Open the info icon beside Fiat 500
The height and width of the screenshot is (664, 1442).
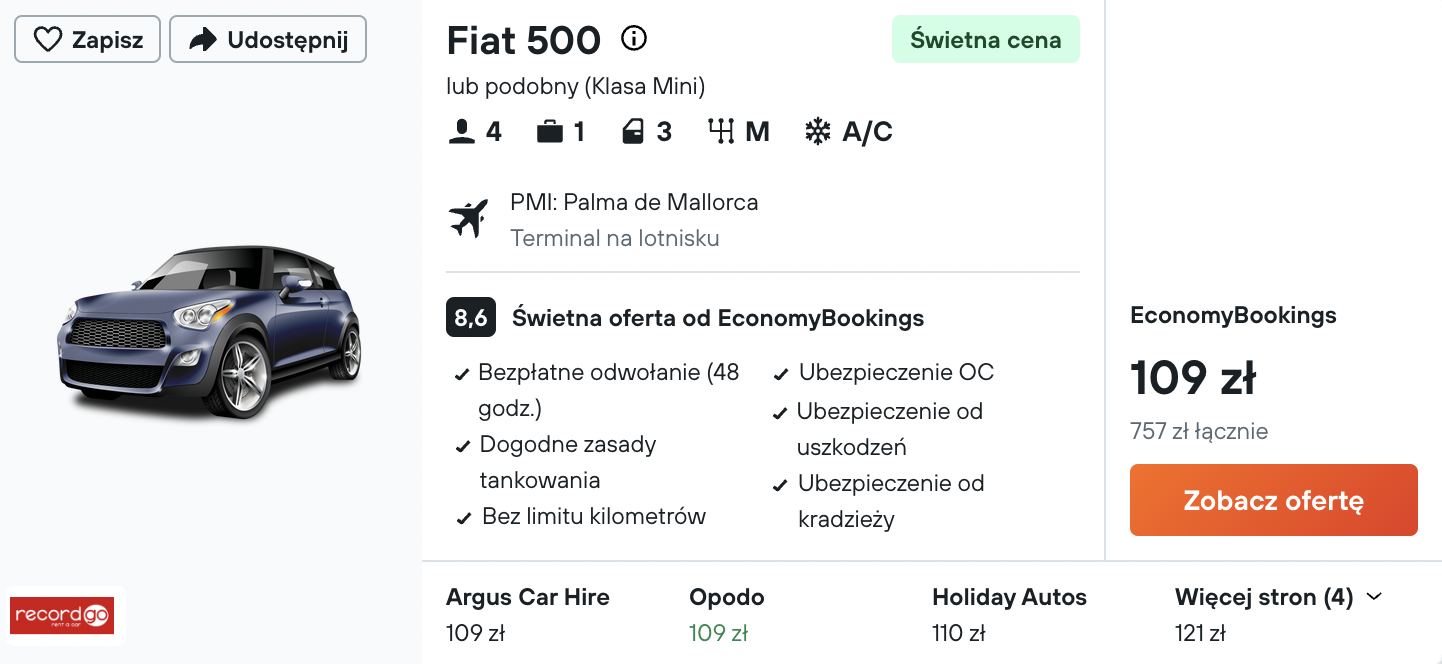[634, 39]
